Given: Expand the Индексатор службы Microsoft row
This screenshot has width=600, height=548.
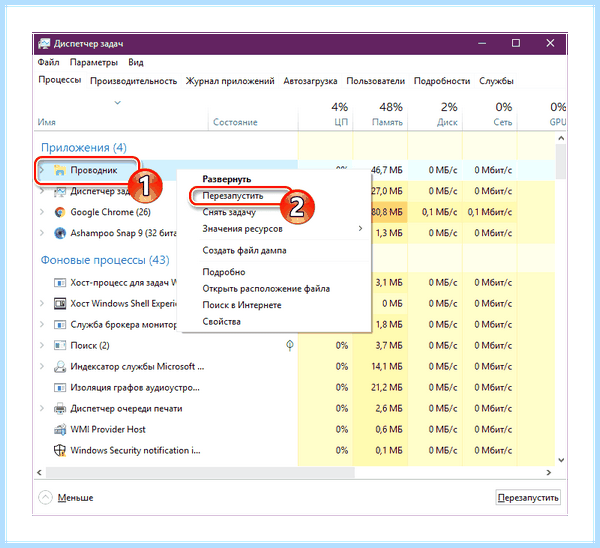Looking at the screenshot, I should tap(42, 367).
